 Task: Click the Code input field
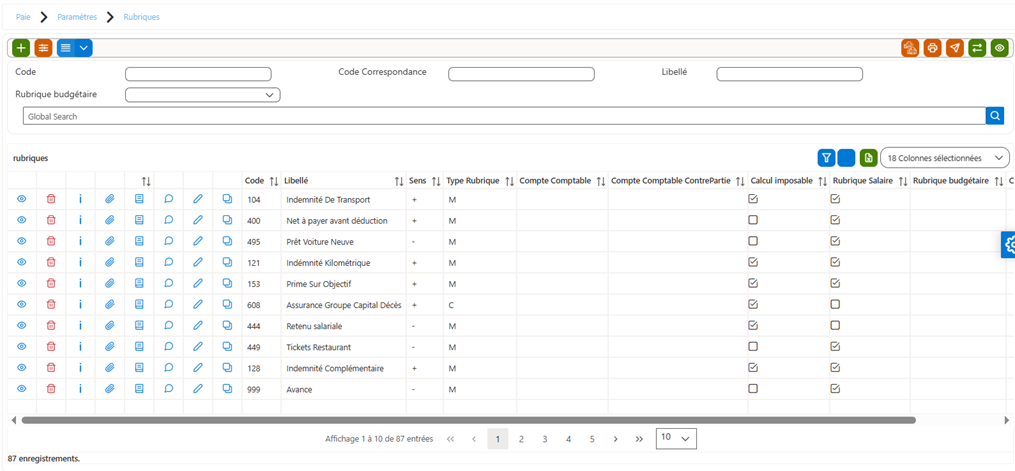(x=198, y=74)
